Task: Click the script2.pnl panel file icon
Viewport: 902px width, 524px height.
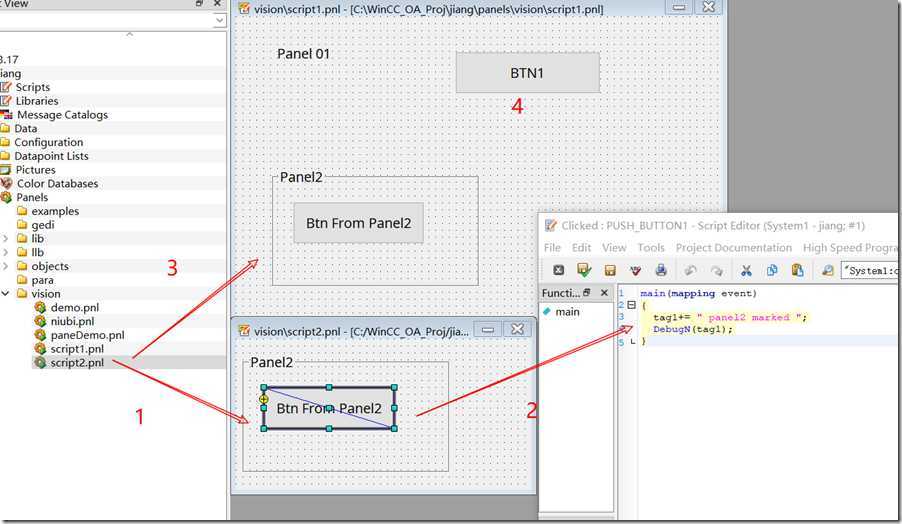Action: [x=40, y=362]
